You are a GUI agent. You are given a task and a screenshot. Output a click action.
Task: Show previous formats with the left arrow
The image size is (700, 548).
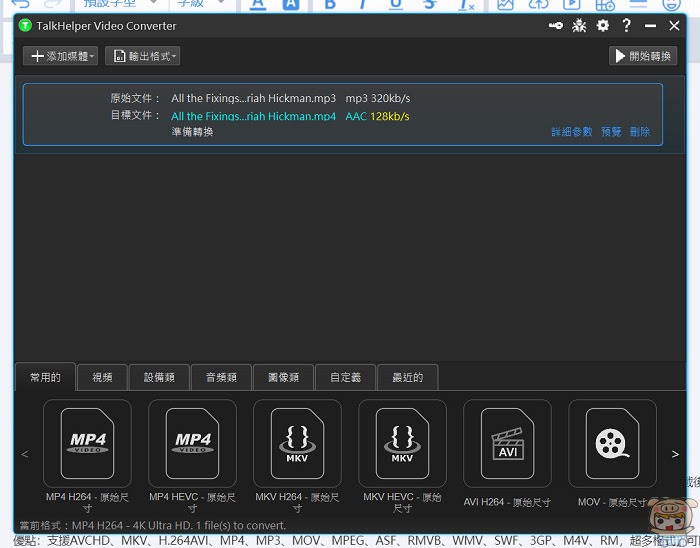(x=25, y=454)
